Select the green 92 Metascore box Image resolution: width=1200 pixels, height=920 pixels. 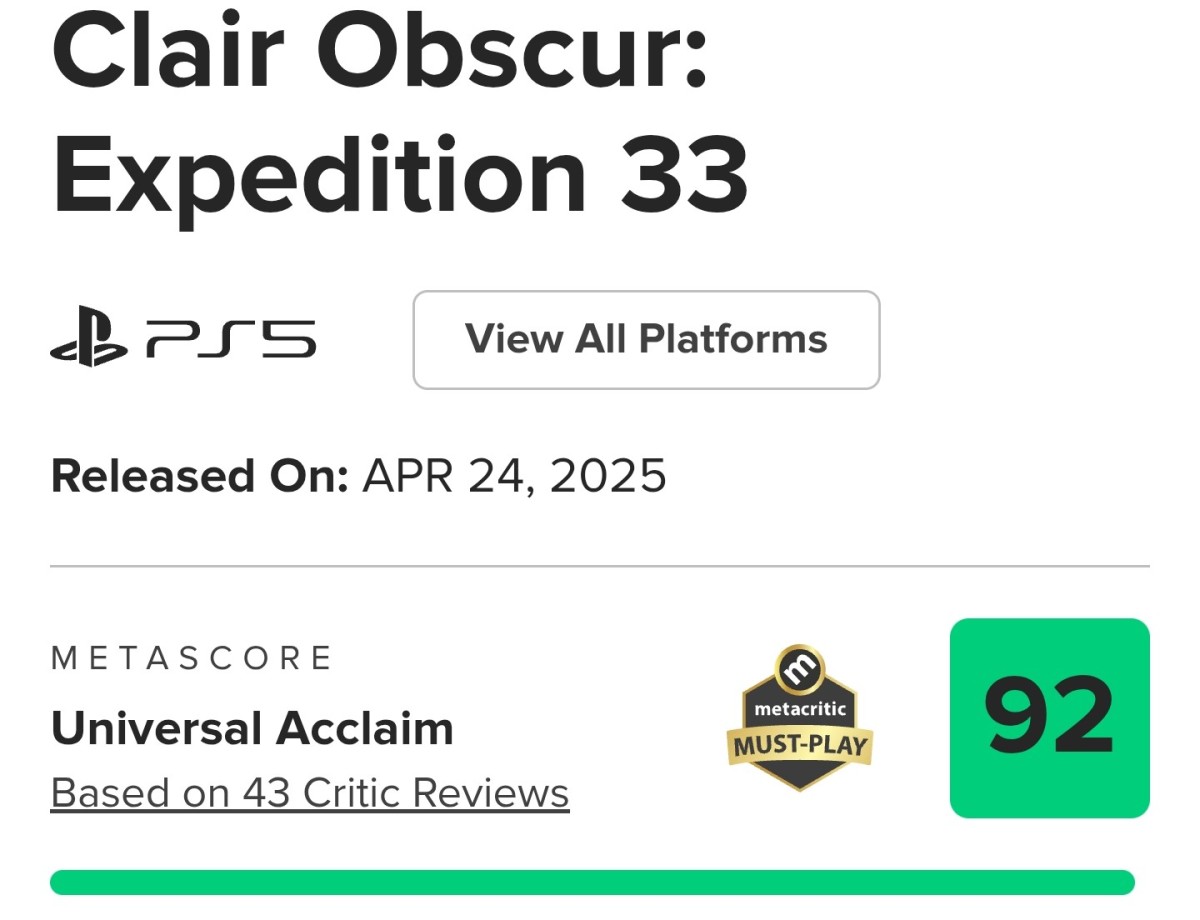click(x=1049, y=718)
